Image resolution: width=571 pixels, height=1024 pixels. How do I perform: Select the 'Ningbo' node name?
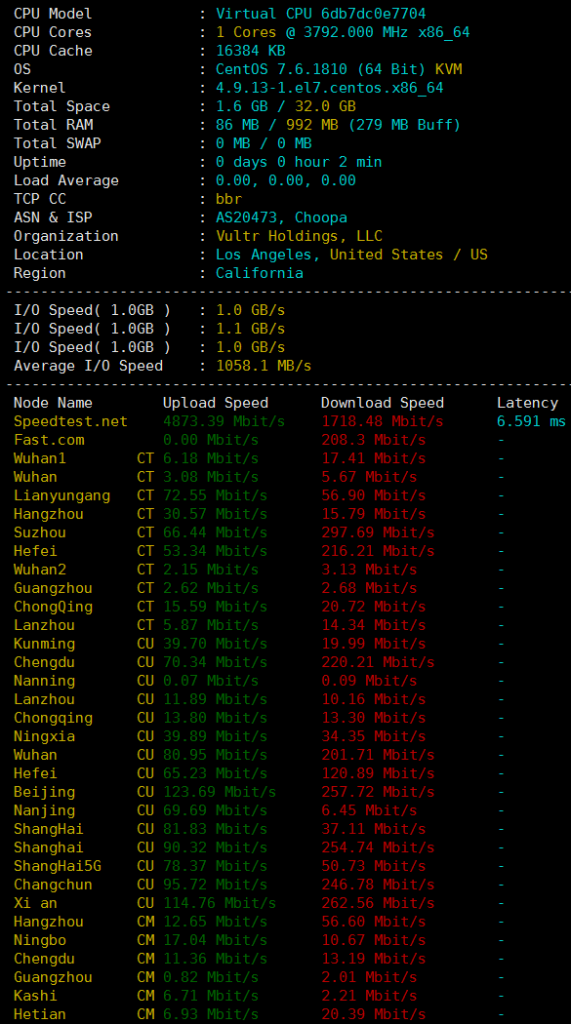pos(40,940)
